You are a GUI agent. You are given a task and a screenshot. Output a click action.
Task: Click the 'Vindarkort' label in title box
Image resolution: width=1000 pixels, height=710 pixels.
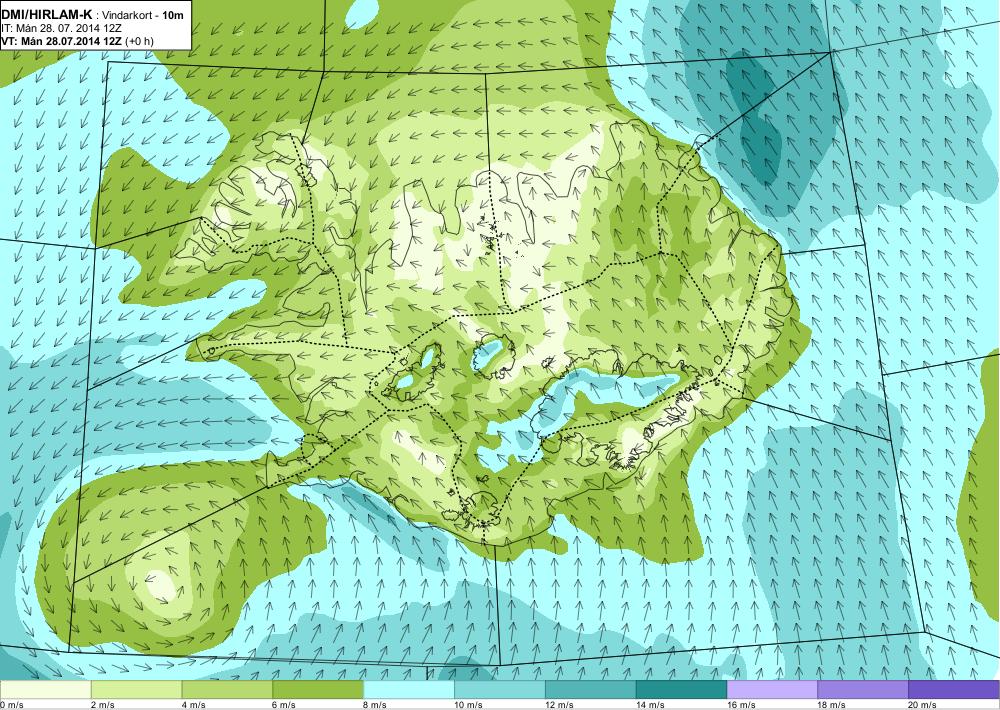tap(126, 15)
